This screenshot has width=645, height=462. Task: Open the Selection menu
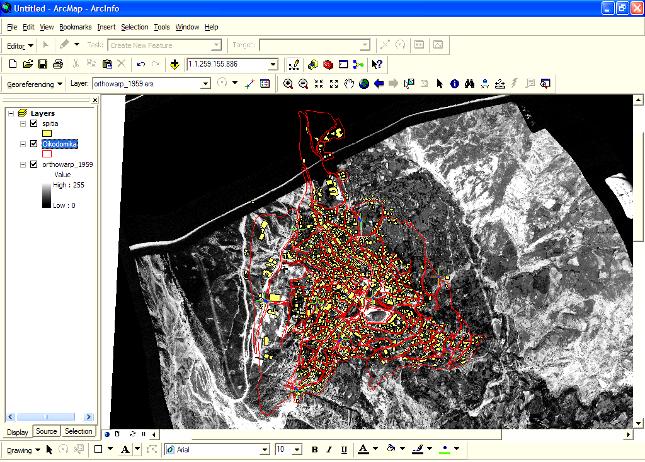coord(135,27)
